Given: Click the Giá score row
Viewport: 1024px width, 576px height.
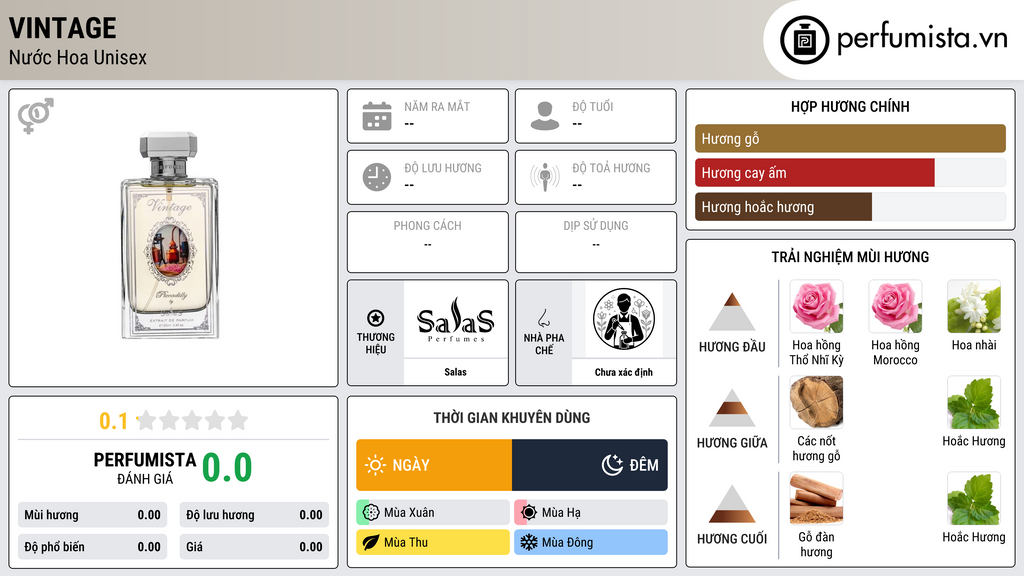Looking at the screenshot, I should (x=254, y=547).
